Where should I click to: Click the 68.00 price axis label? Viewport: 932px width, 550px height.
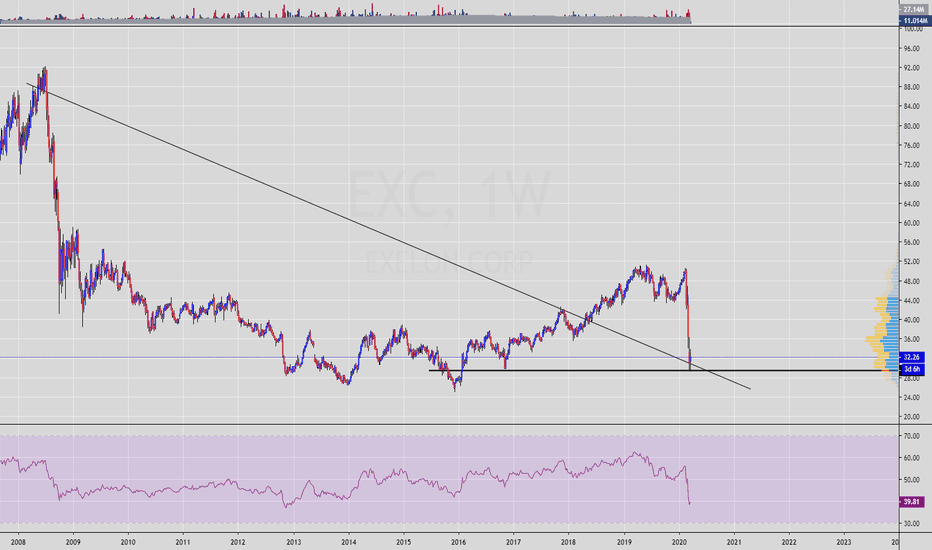pos(912,184)
